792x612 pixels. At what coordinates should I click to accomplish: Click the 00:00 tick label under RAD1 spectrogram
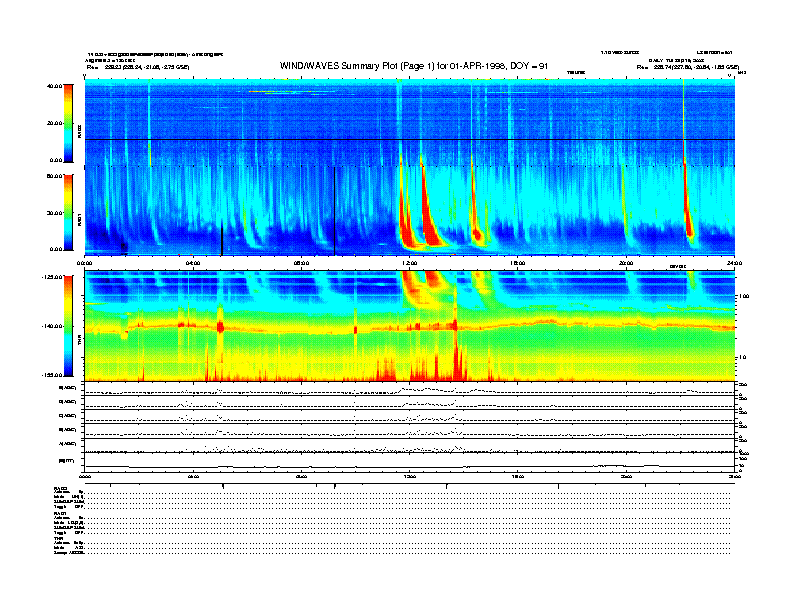(84, 263)
